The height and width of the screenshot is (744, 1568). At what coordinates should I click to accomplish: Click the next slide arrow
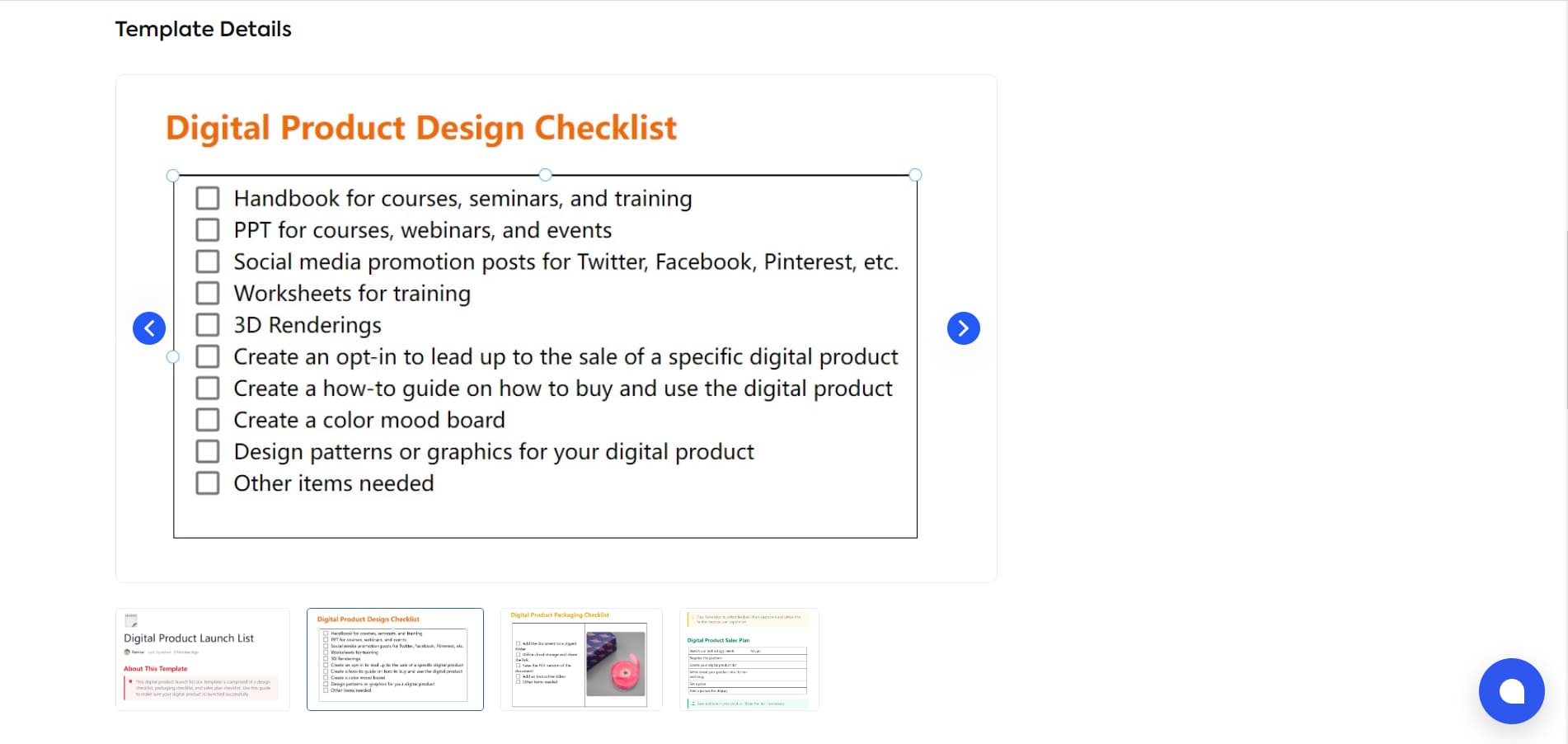[x=963, y=327]
